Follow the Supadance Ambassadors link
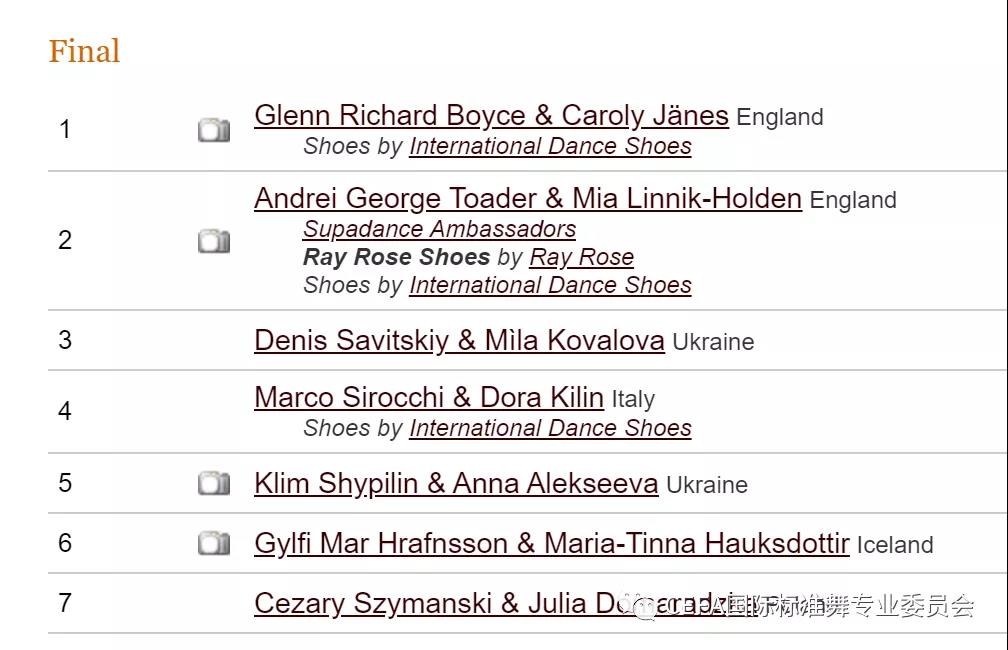The height and width of the screenshot is (650, 1008). 440,229
